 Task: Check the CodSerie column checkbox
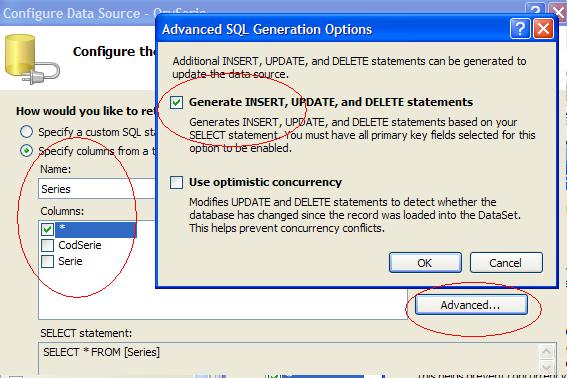coord(47,245)
